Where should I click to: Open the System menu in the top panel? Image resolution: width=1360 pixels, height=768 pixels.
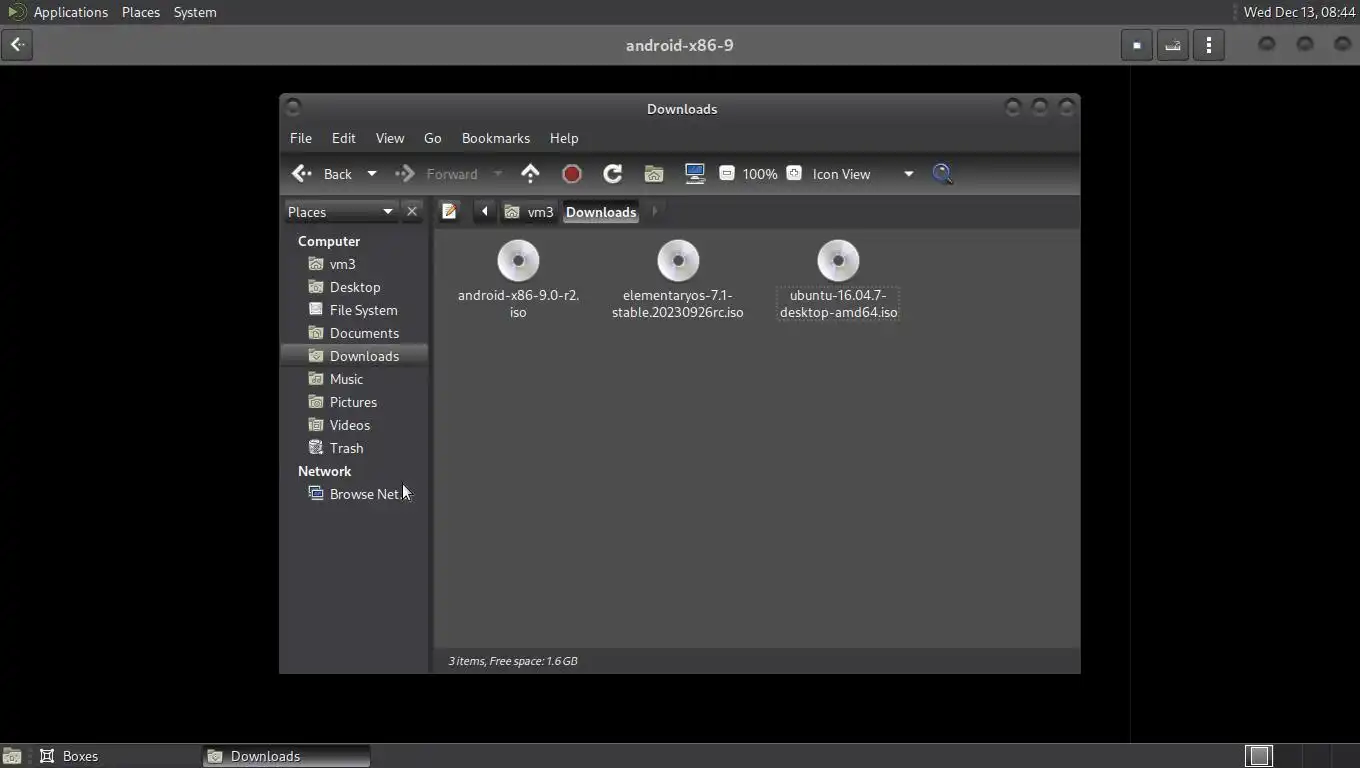click(x=195, y=12)
